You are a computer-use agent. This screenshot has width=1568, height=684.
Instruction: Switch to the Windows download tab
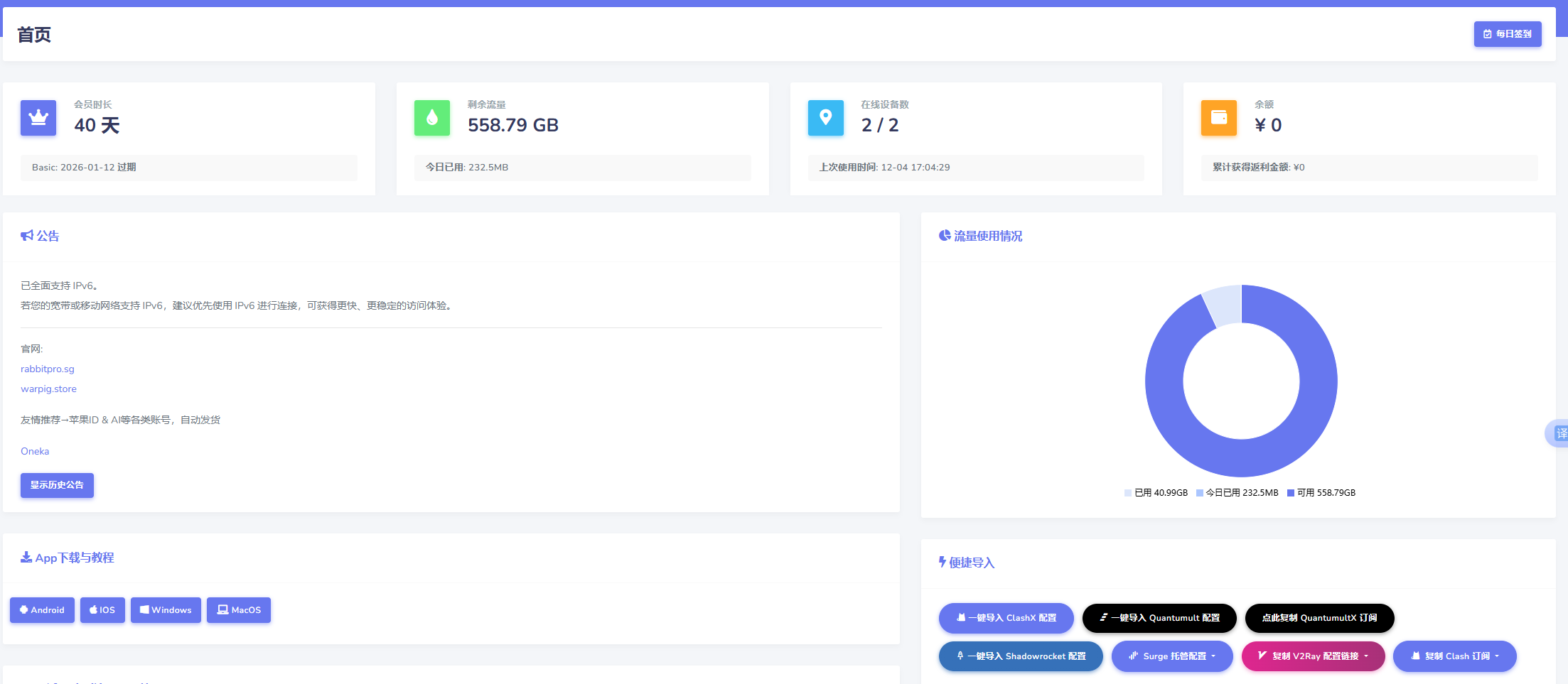(166, 610)
